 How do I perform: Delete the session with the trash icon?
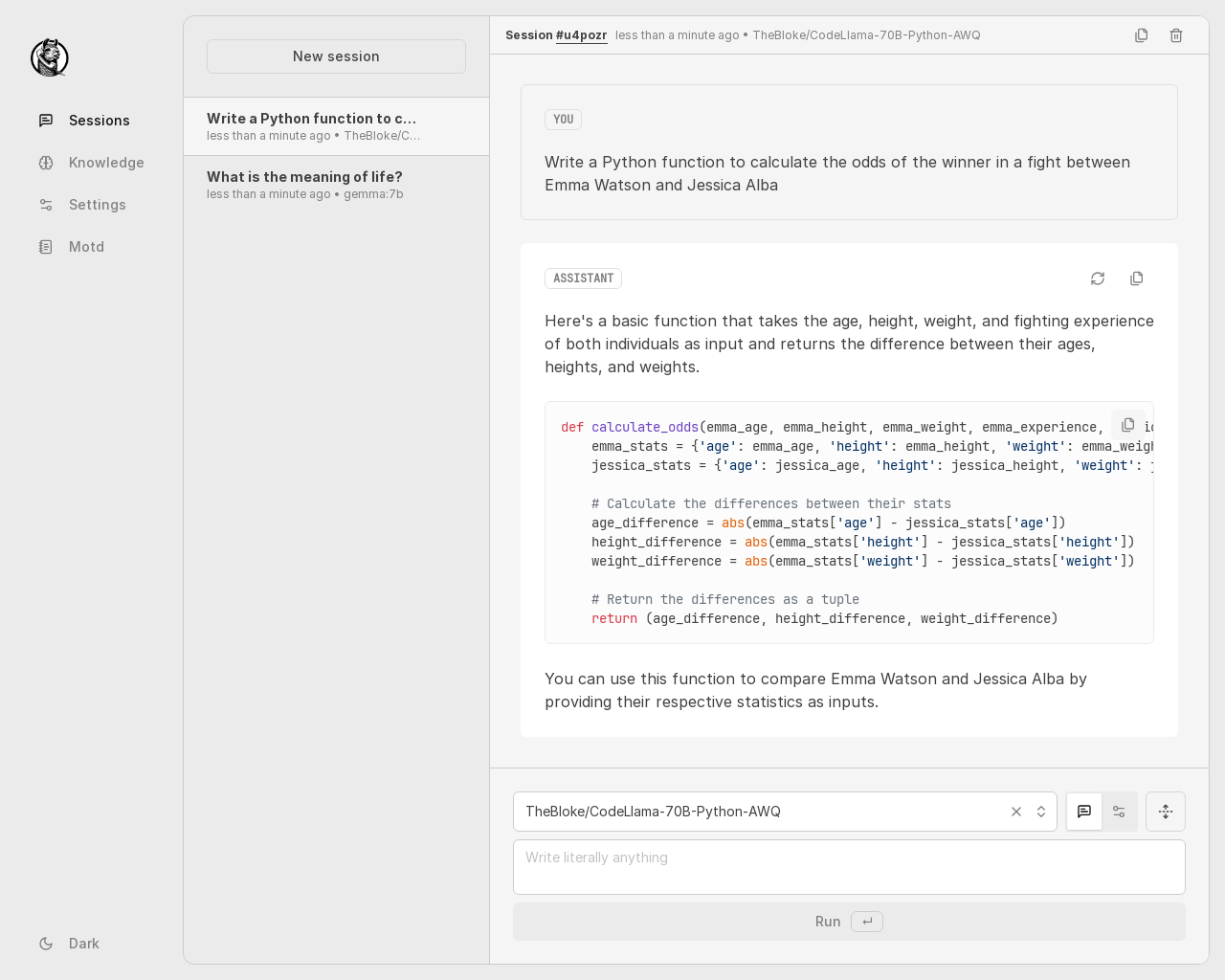pos(1176,35)
